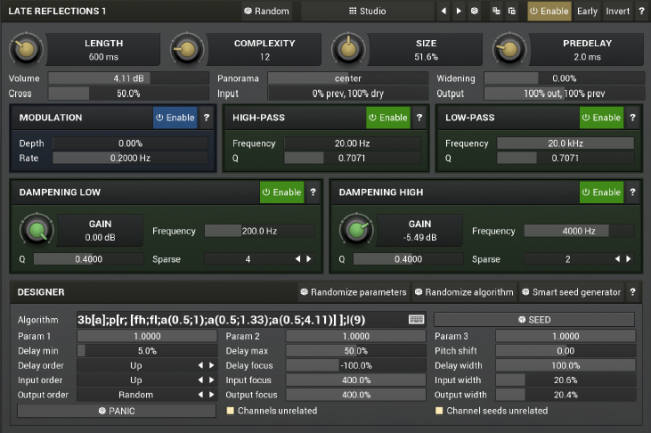The image size is (651, 433).
Task: Click the keyboard icon beside Algorithm field
Action: click(x=416, y=319)
